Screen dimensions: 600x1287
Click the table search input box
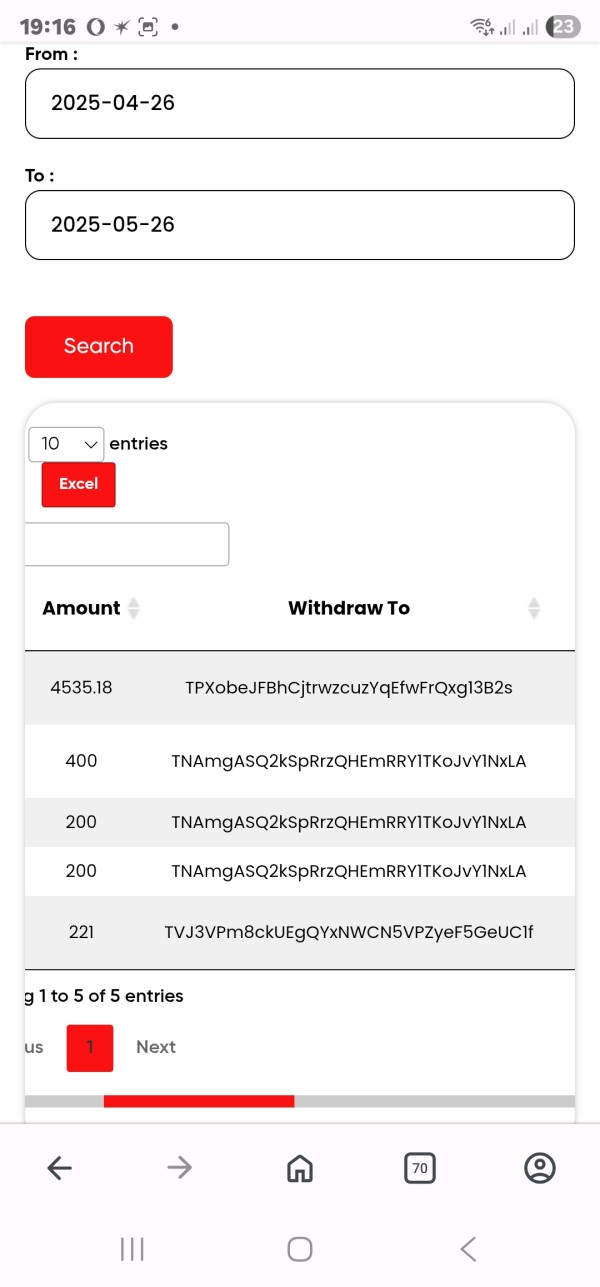tap(127, 544)
